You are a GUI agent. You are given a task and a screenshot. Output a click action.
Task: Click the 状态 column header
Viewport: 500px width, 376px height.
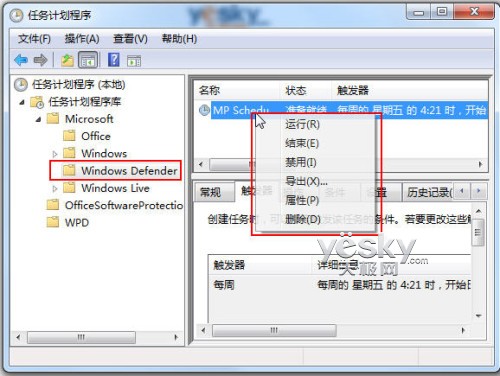click(x=305, y=90)
